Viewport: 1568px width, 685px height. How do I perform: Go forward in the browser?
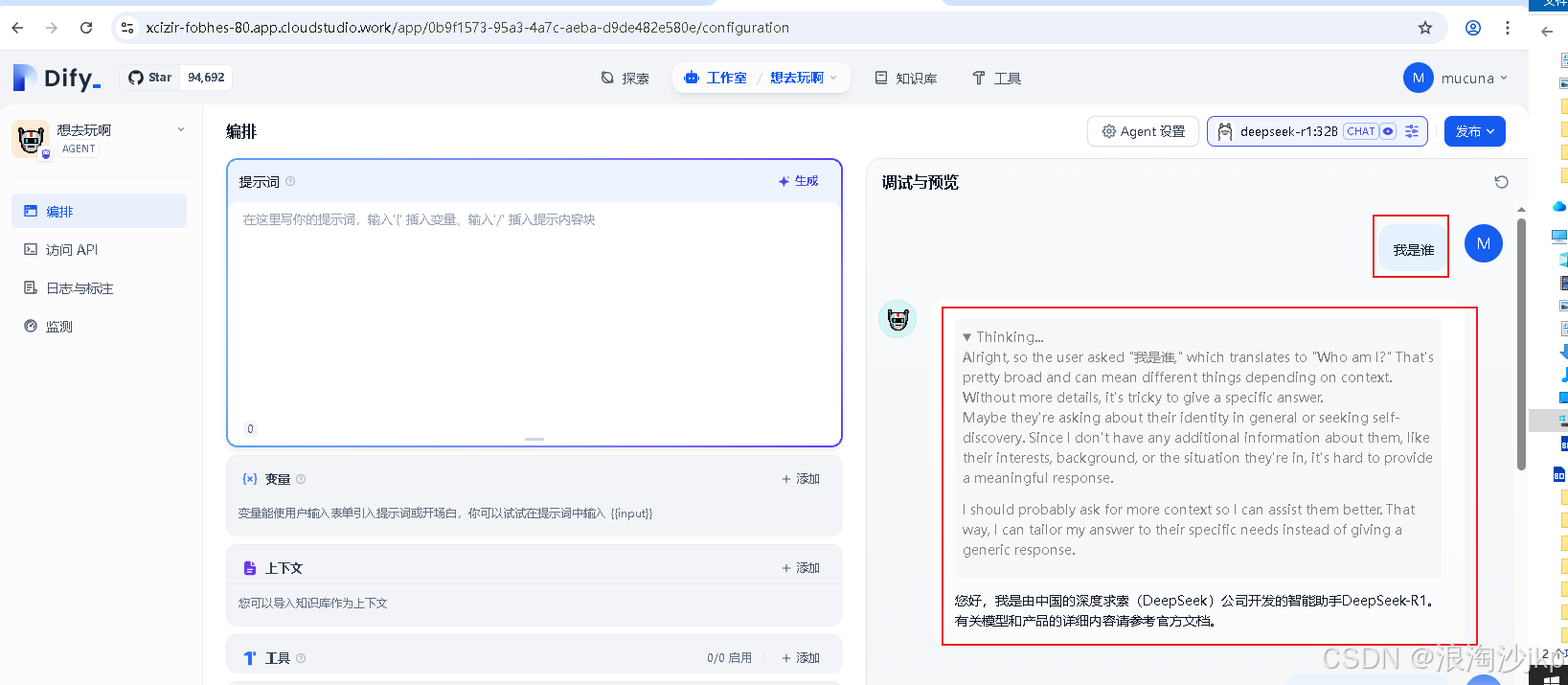52,28
